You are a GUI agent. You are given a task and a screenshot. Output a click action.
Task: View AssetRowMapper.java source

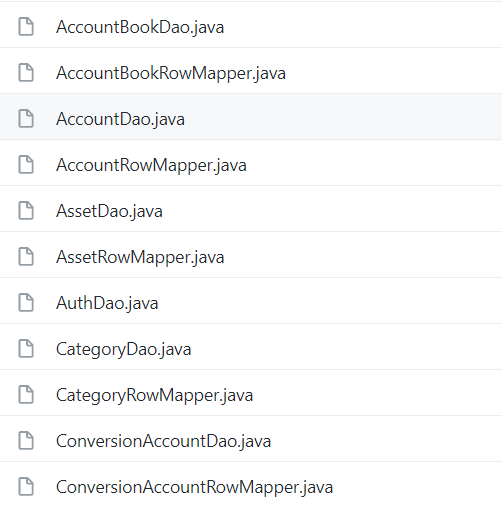pyautogui.click(x=140, y=257)
